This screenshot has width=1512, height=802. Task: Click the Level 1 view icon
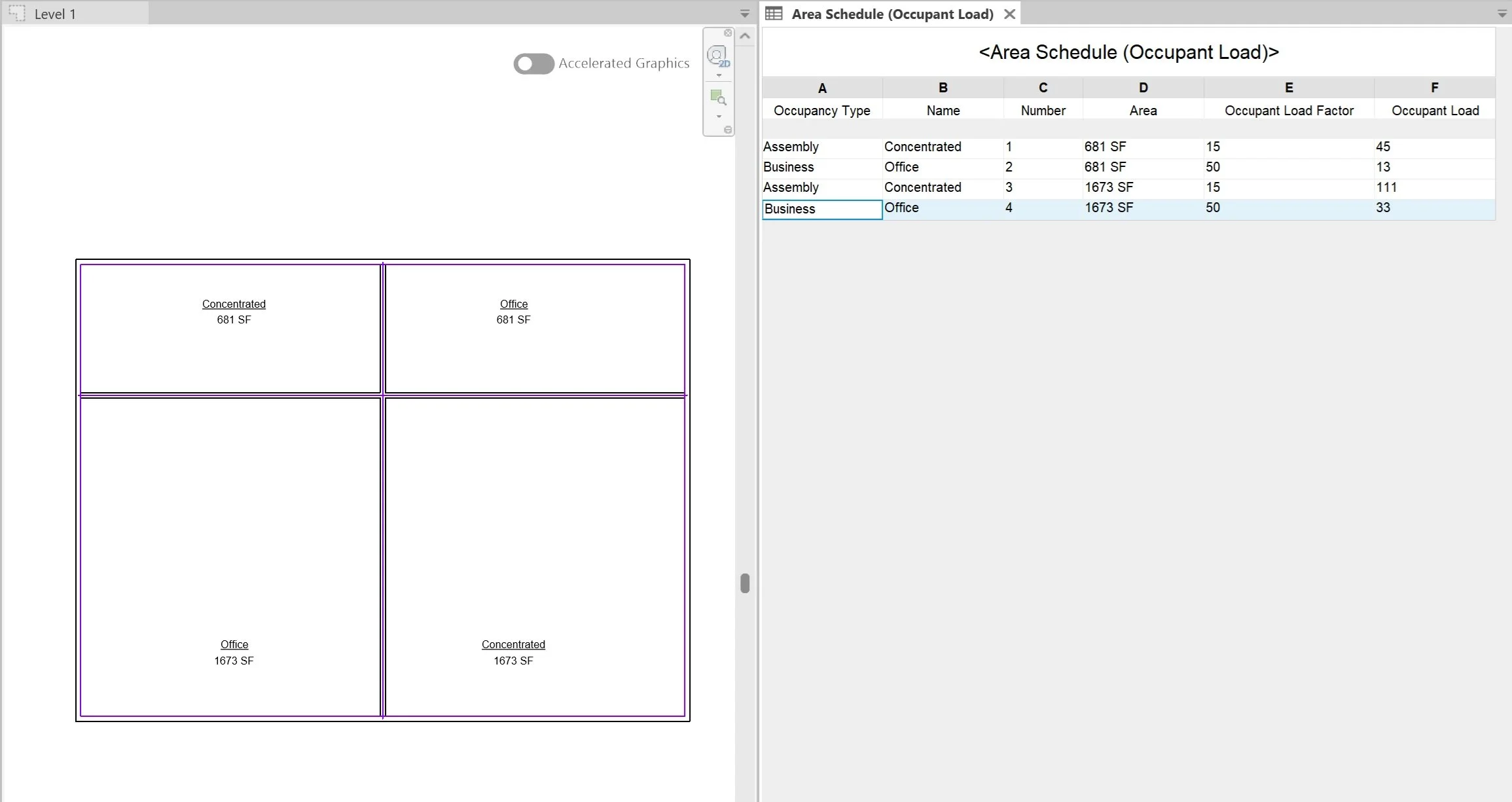[17, 13]
